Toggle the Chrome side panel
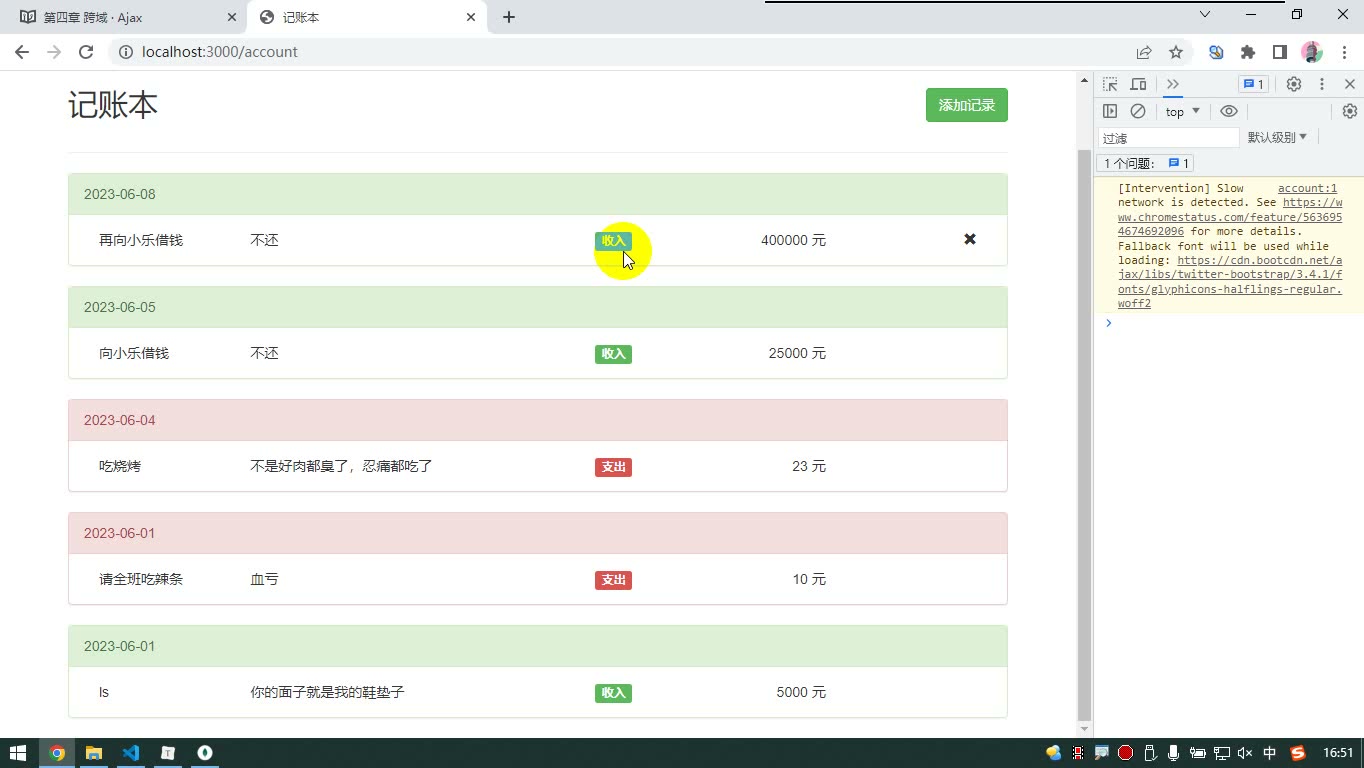 point(1279,52)
